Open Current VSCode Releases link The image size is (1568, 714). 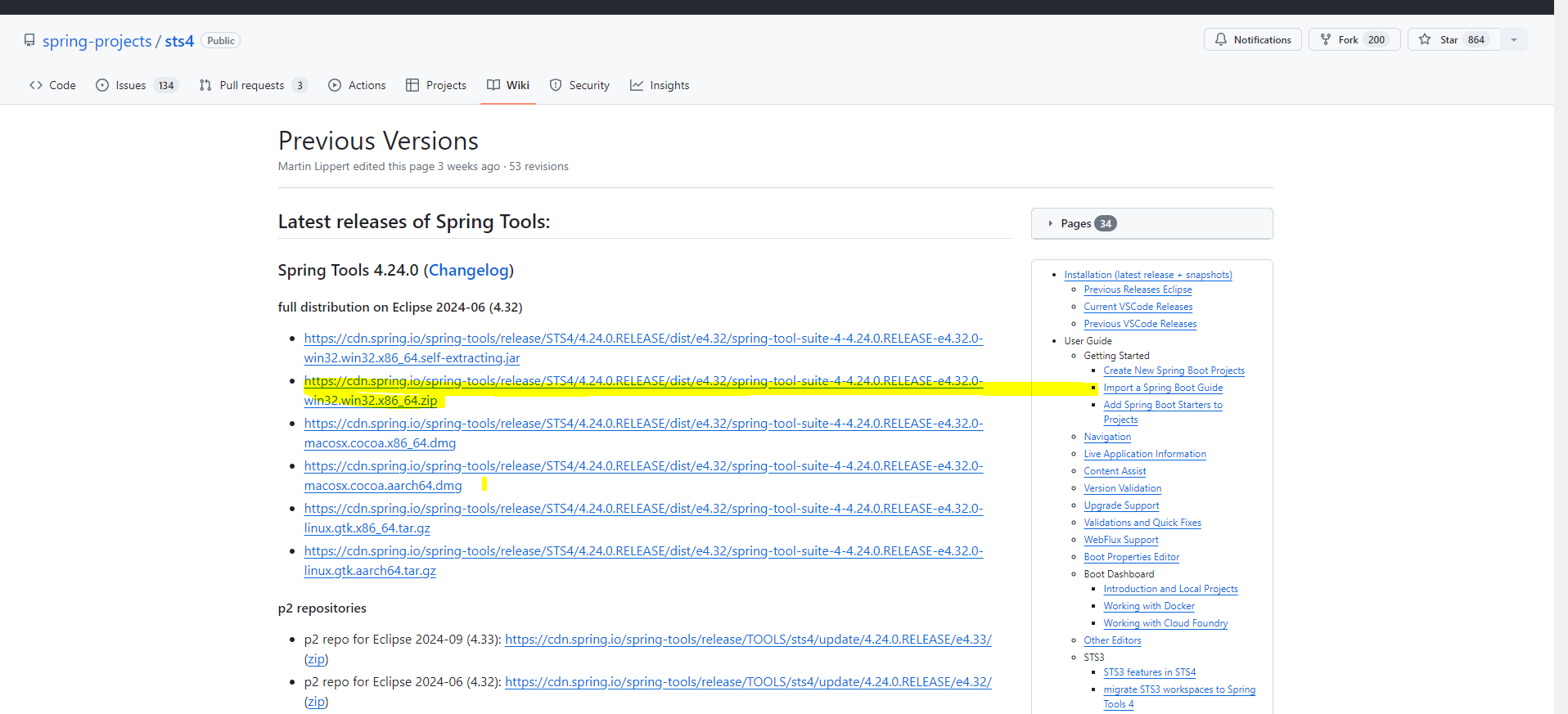pyautogui.click(x=1138, y=307)
